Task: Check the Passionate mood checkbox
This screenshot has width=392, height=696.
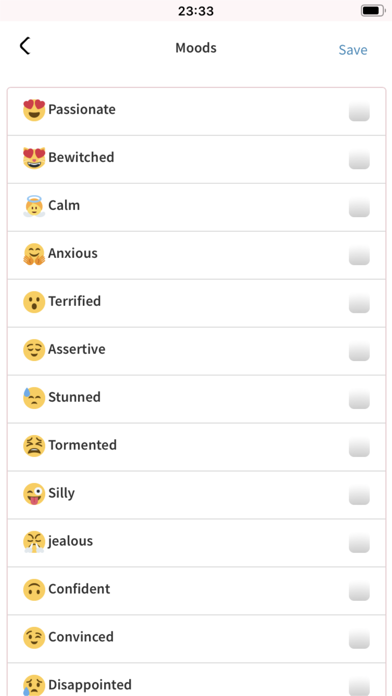Action: (x=359, y=111)
